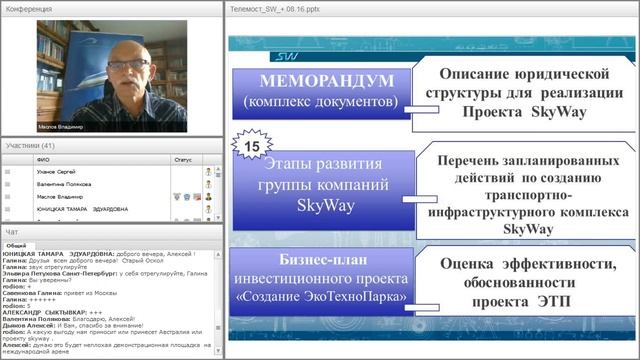Click Алексей's reply about демонстрационная площадка
Viewport: 640px width, 360px height.
pyautogui.click(x=107, y=348)
